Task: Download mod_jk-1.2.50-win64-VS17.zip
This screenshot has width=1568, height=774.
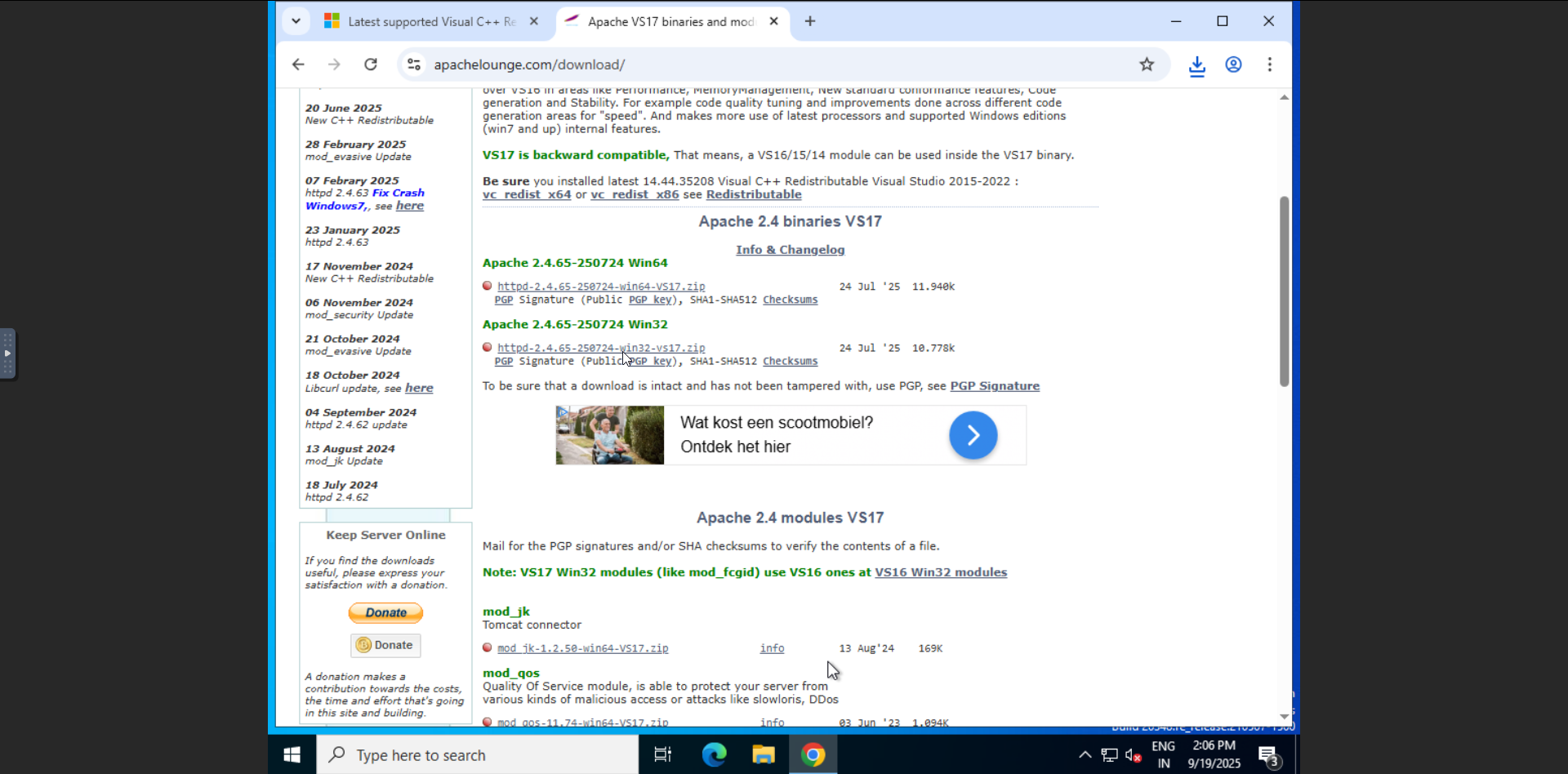Action: 582,648
